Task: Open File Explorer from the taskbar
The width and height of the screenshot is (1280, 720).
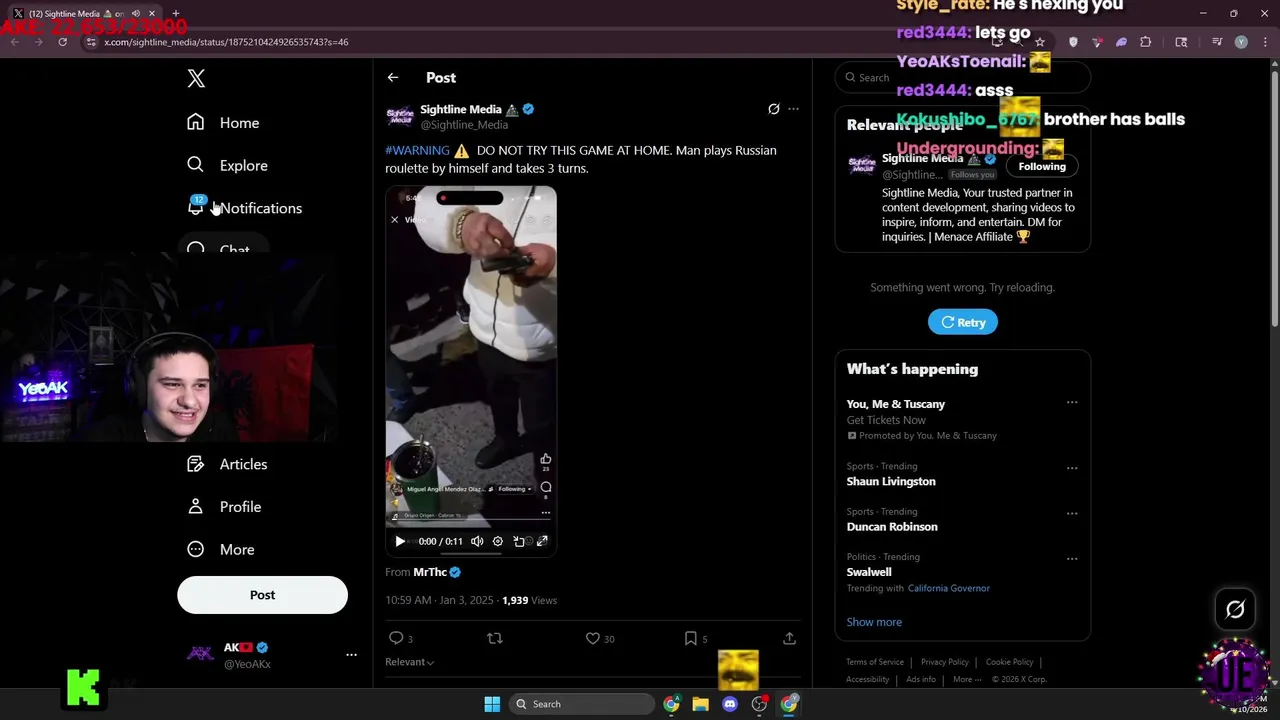Action: pos(700,704)
